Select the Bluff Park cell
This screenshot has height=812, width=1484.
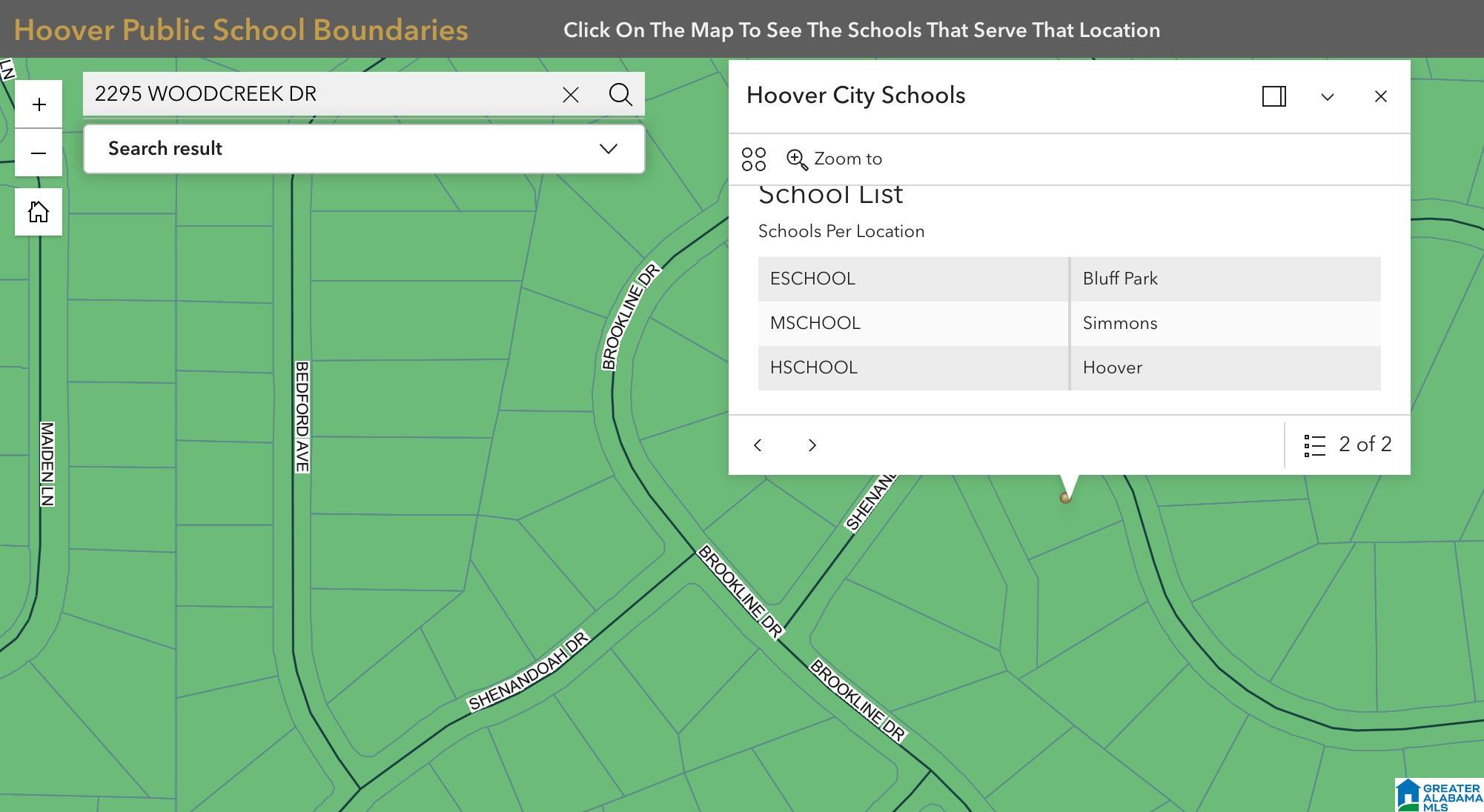pos(1226,279)
